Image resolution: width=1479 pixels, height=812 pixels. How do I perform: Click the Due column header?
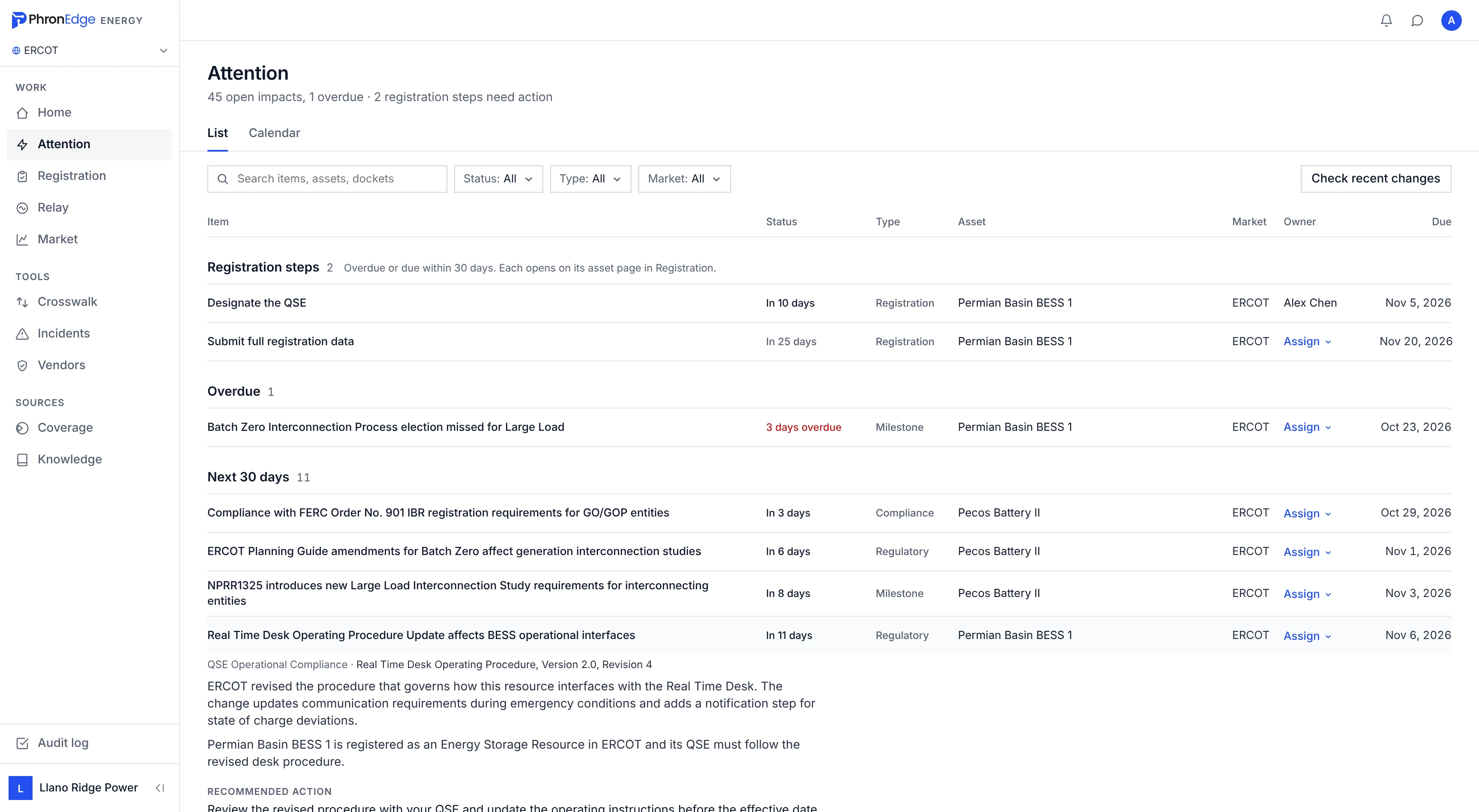tap(1441, 222)
